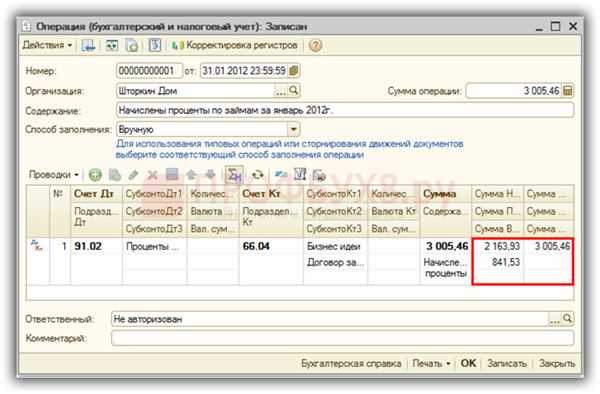The image size is (600, 394).
Task: Click the СубконтоКт1 column header
Action: point(335,194)
